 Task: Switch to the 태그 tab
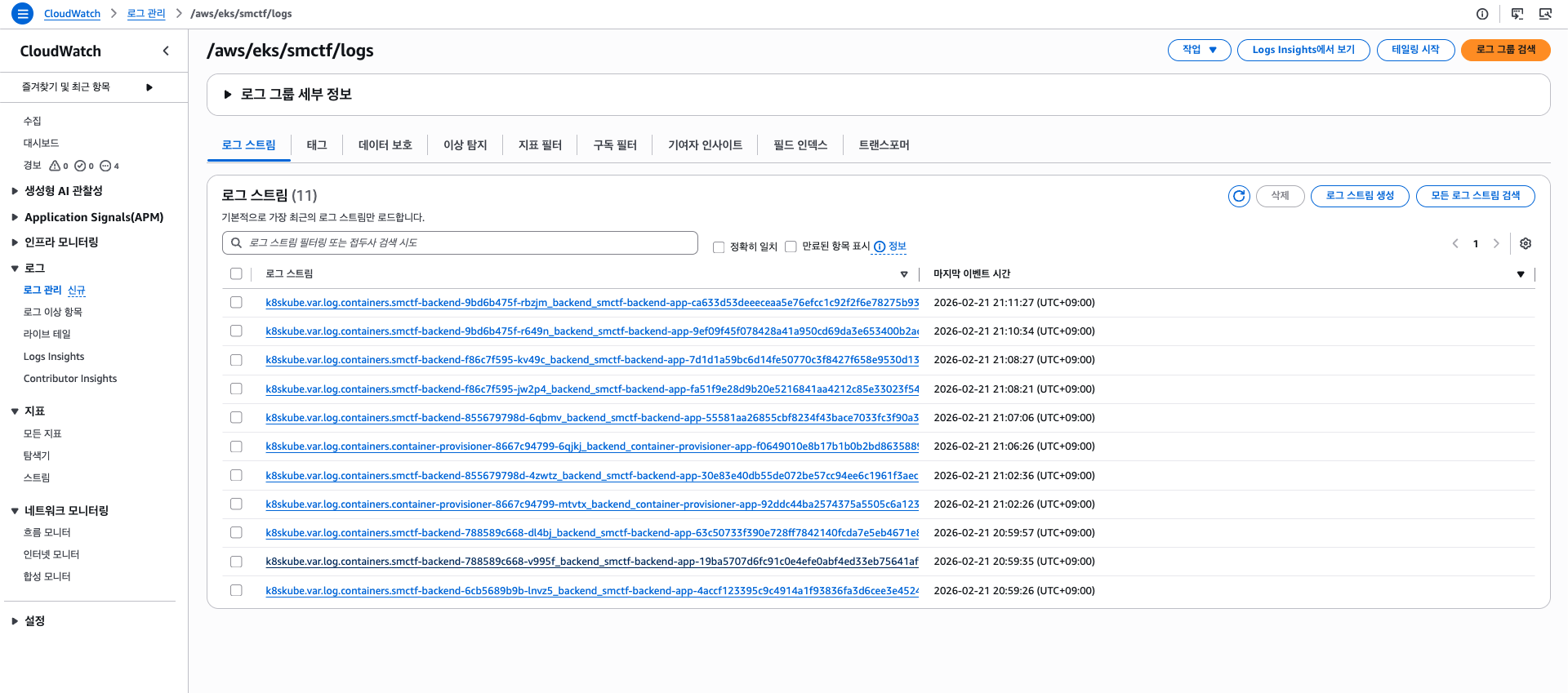pos(317,145)
